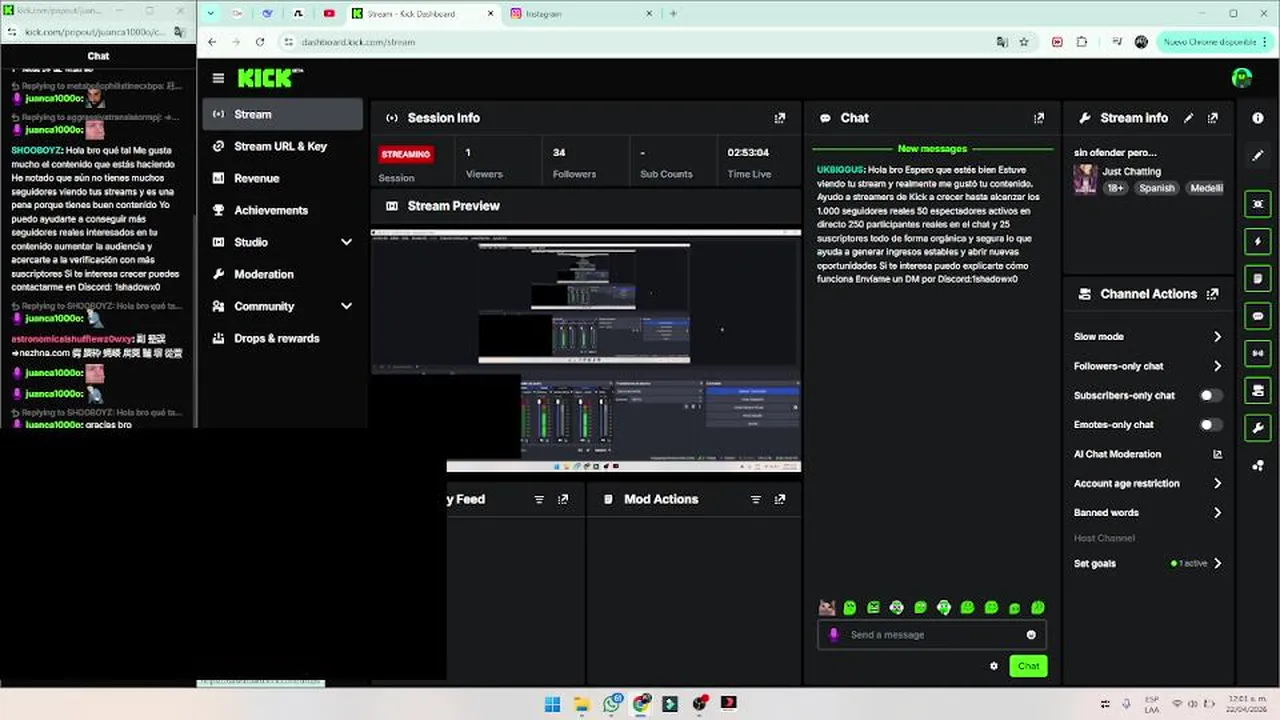Viewport: 1280px width, 720px height.
Task: Open Banned words settings
Action: pyautogui.click(x=1148, y=512)
